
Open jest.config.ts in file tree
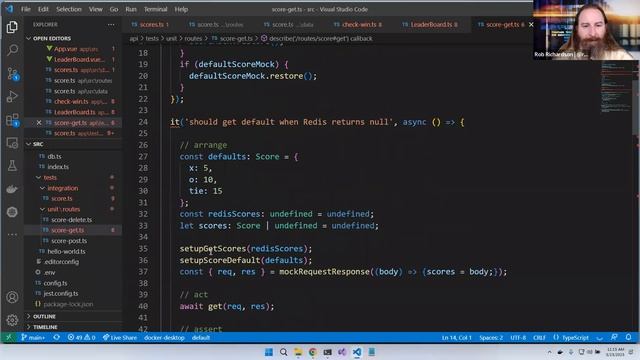[61, 293]
